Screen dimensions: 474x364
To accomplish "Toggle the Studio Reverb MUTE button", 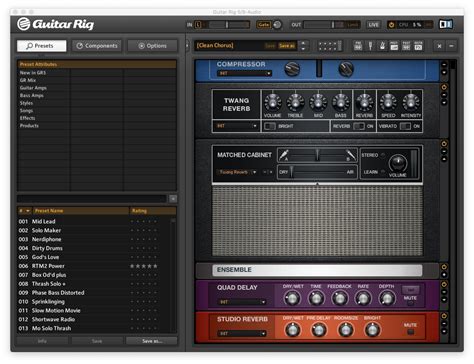I will pyautogui.click(x=411, y=332).
